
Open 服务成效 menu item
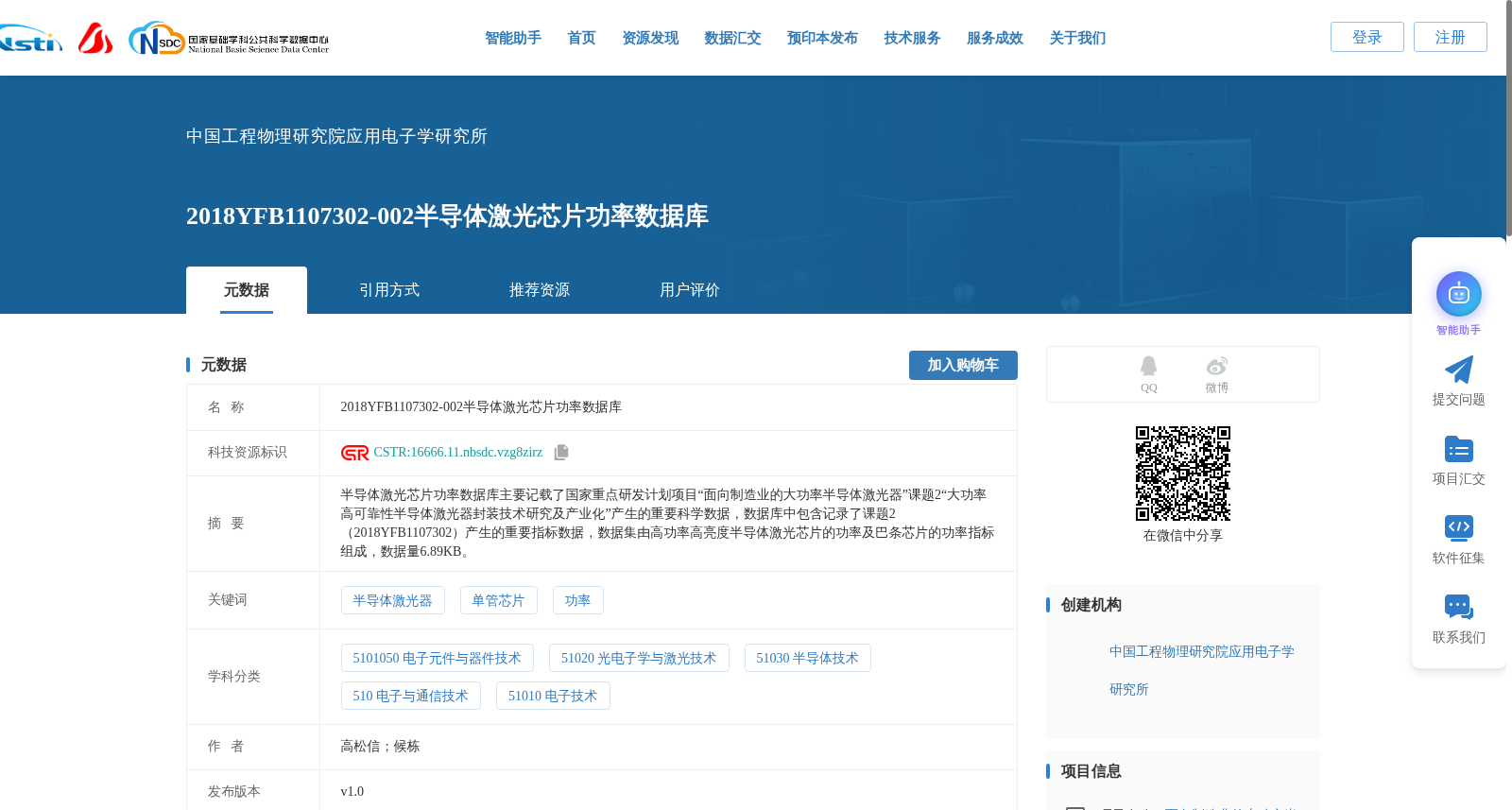tap(995, 38)
